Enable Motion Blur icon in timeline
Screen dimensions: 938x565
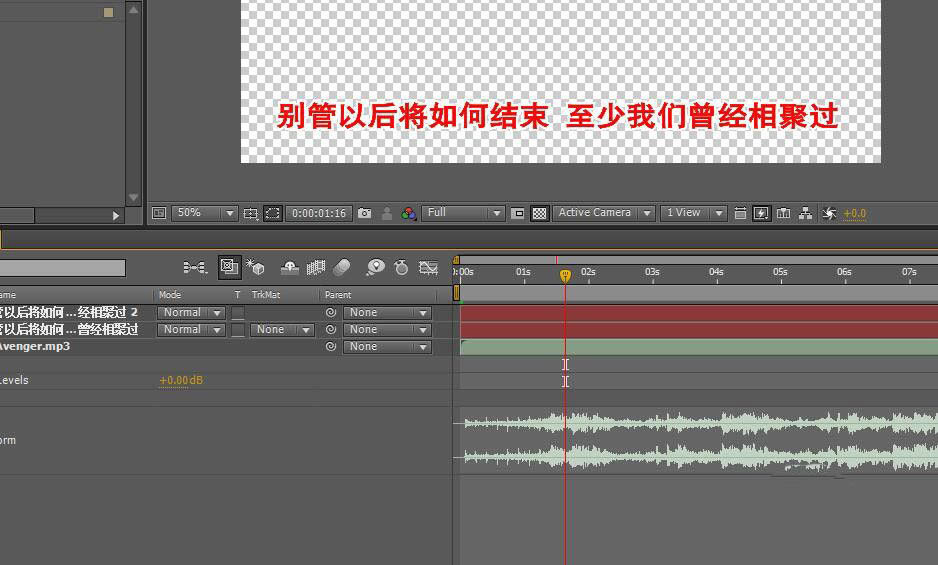point(342,267)
